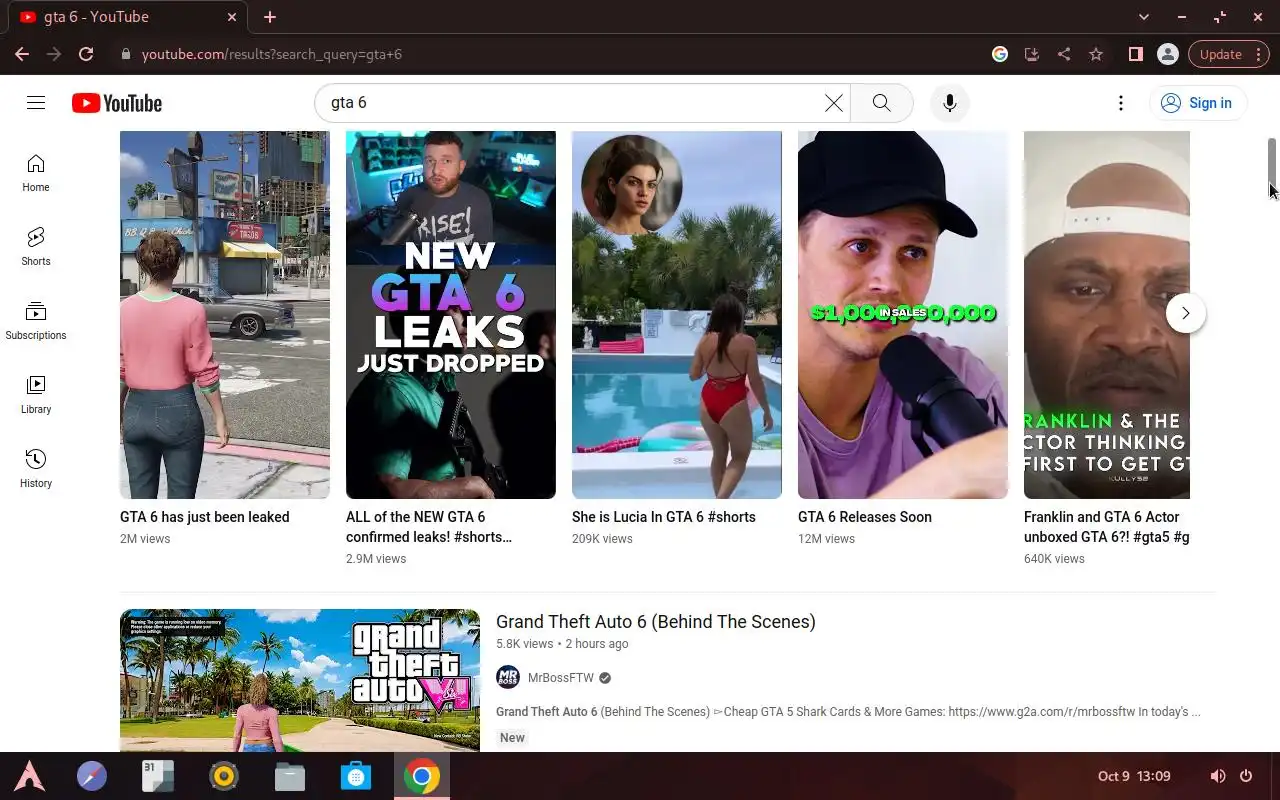Open History in the sidebar
1280x800 pixels.
(x=36, y=469)
